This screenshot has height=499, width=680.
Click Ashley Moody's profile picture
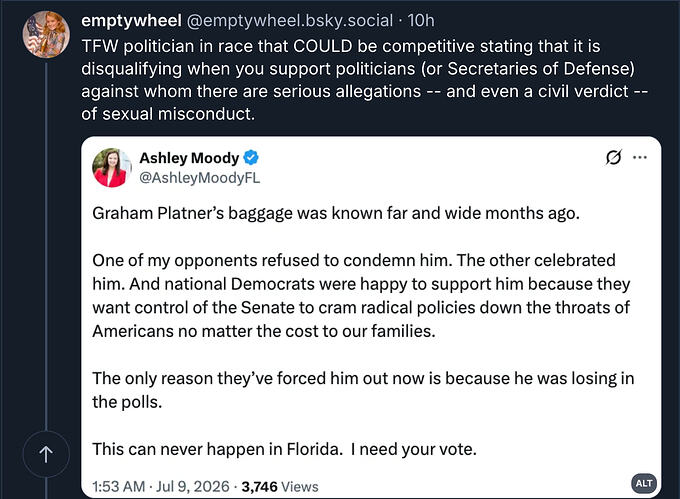pos(112,168)
